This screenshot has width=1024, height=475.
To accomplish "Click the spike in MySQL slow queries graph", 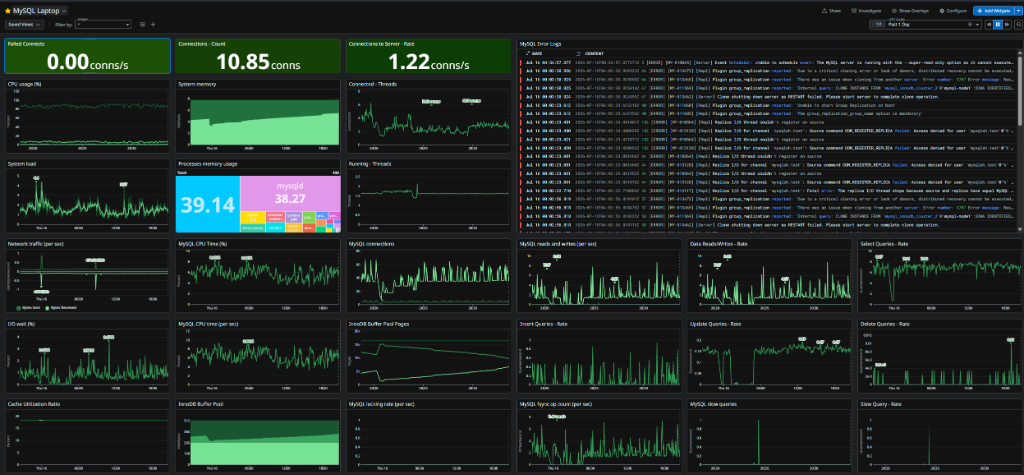I will tap(758, 441).
